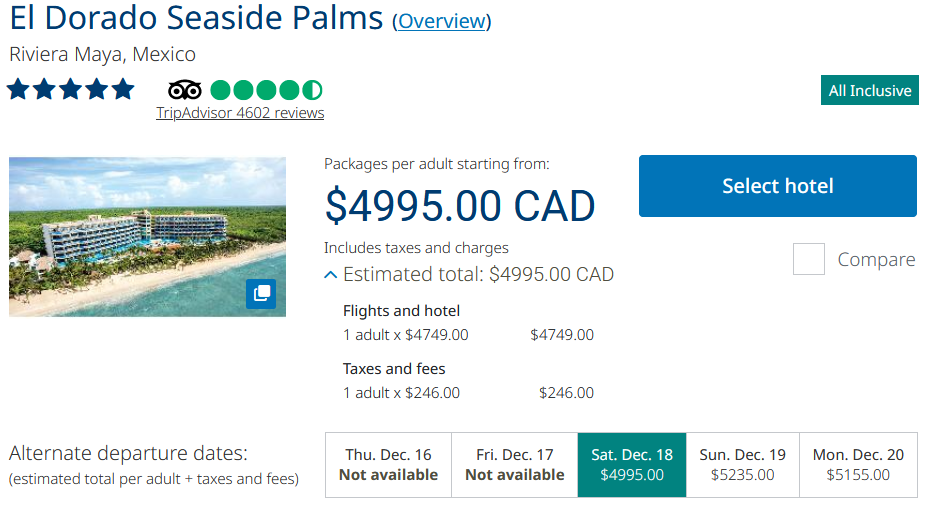Click the TripAdvisor owl logo
Screen dimensions: 927x506
click(x=185, y=90)
